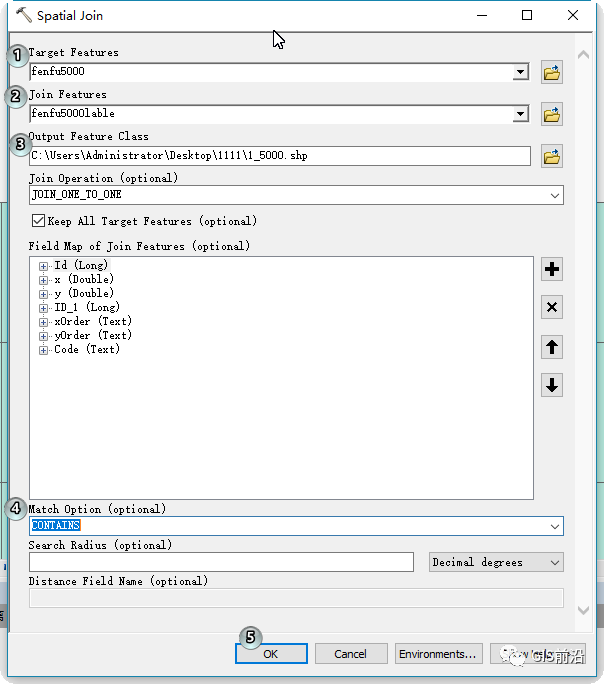Image resolution: width=604 pixels, height=684 pixels.
Task: Click the Search Radius input field
Action: coord(221,562)
